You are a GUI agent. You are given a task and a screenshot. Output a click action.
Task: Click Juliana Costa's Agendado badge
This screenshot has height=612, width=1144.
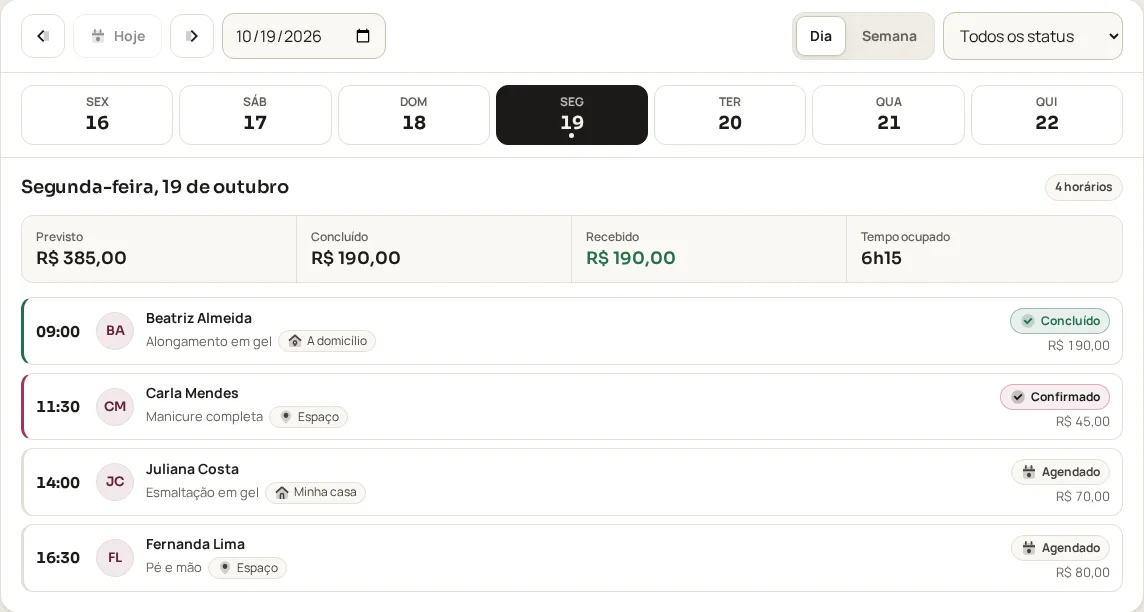(1061, 472)
